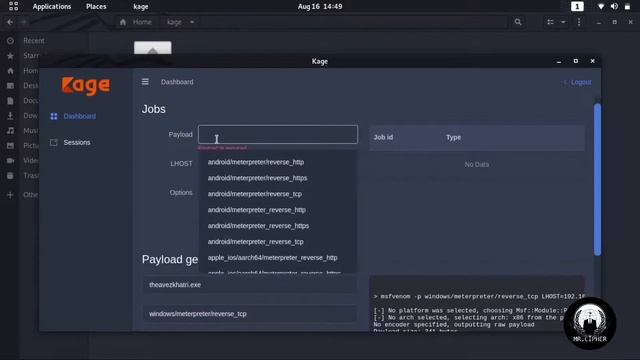Click the windows/meterpreter/reverse_tcp payload field

click(x=249, y=314)
